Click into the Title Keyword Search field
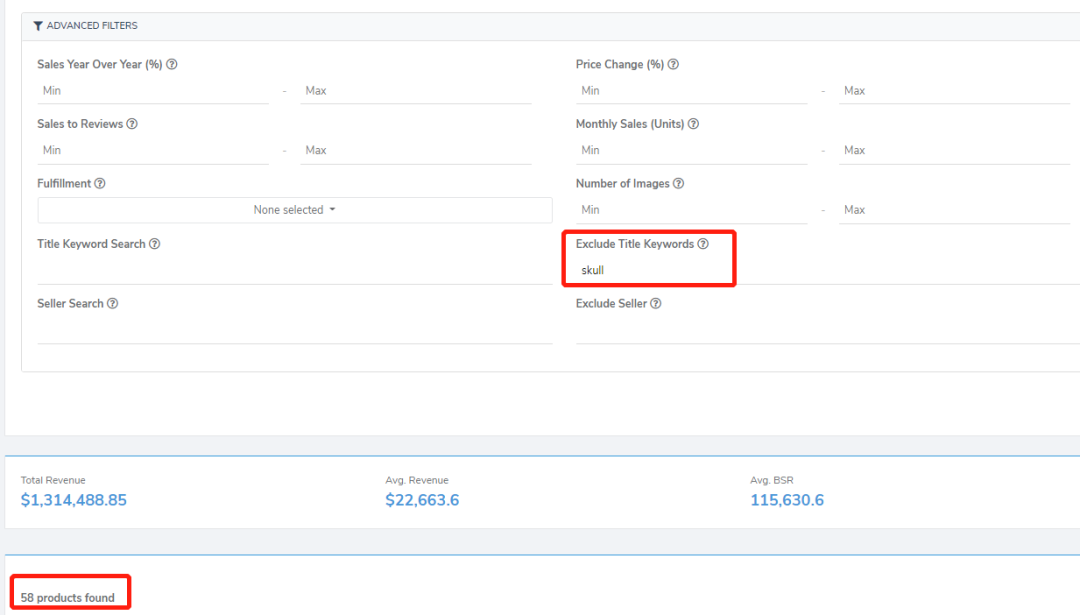 coord(294,271)
